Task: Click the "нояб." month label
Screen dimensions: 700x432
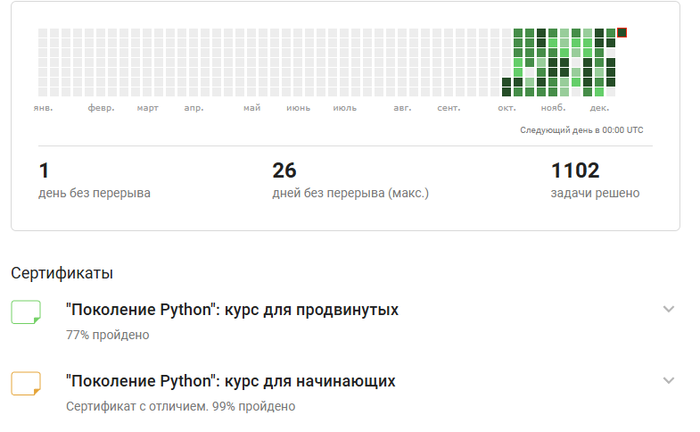Action: point(553,108)
